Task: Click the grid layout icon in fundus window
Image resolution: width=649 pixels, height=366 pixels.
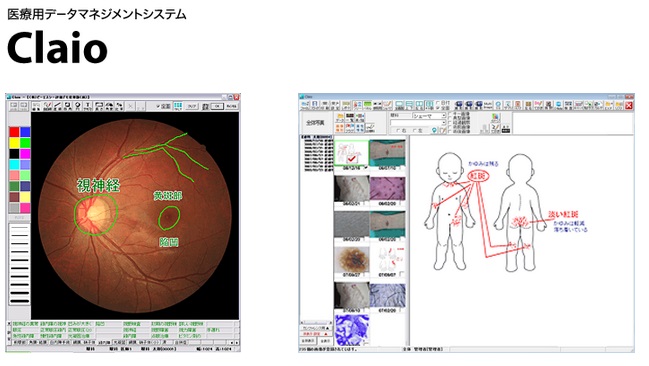Action: [178, 106]
